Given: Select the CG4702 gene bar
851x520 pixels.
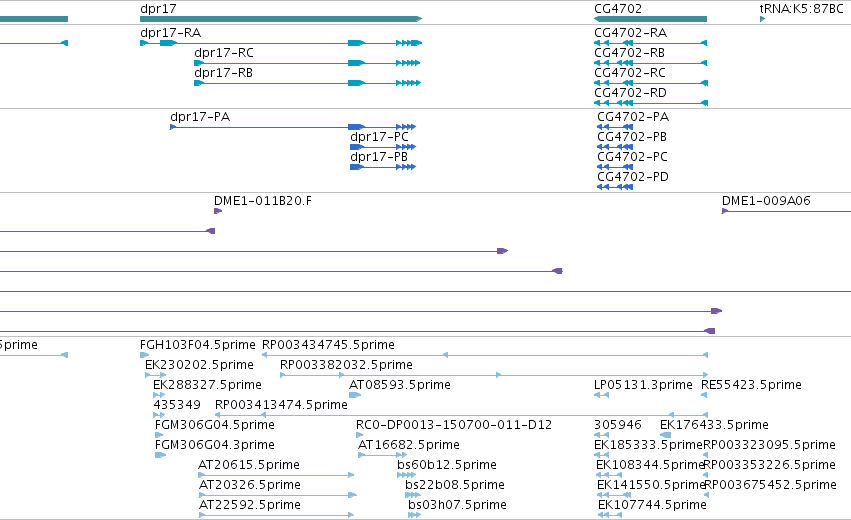Looking at the screenshot, I should [x=650, y=19].
